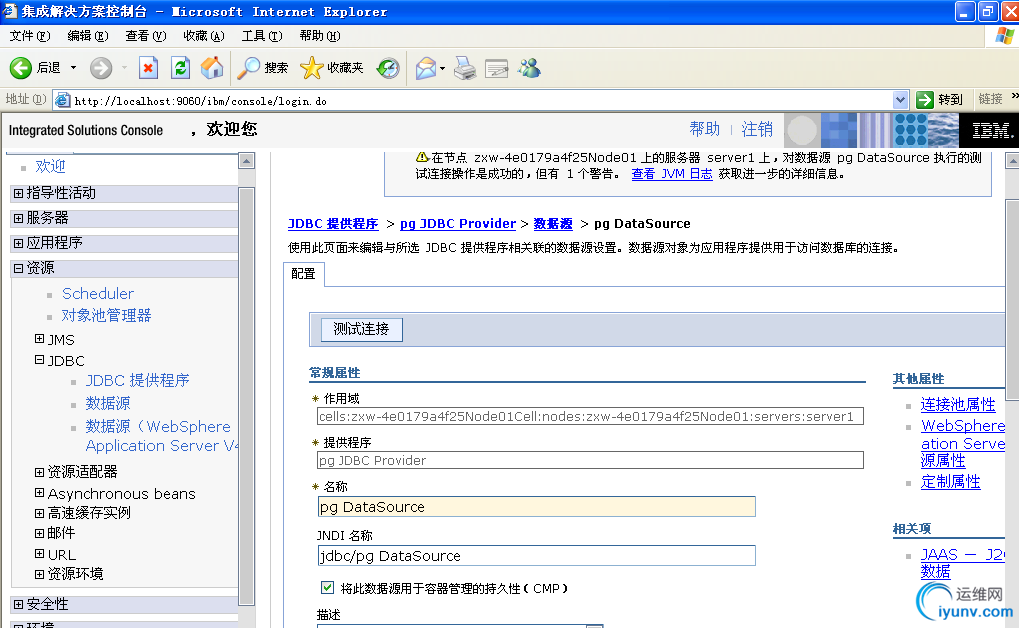This screenshot has height=628, width=1019.
Task: Follow the 查看 JVM 日志 link
Action: pos(672,174)
